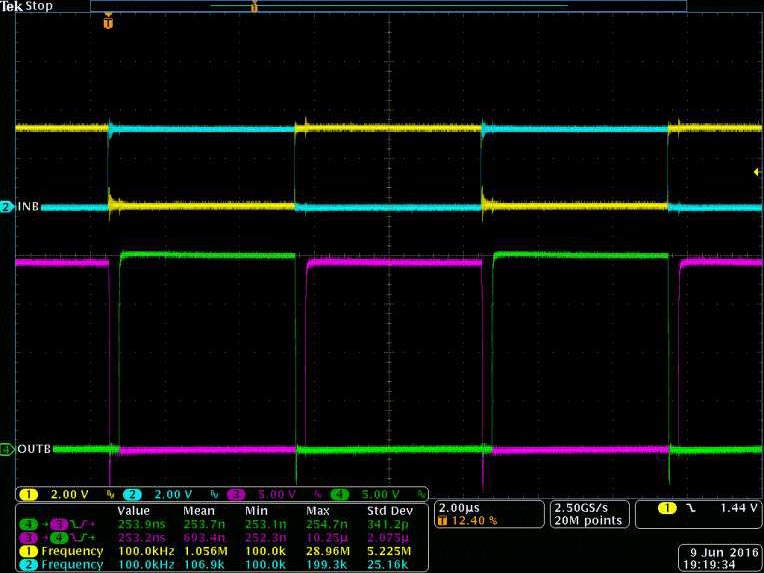
Task: Click the Value column header
Action: pos(134,511)
